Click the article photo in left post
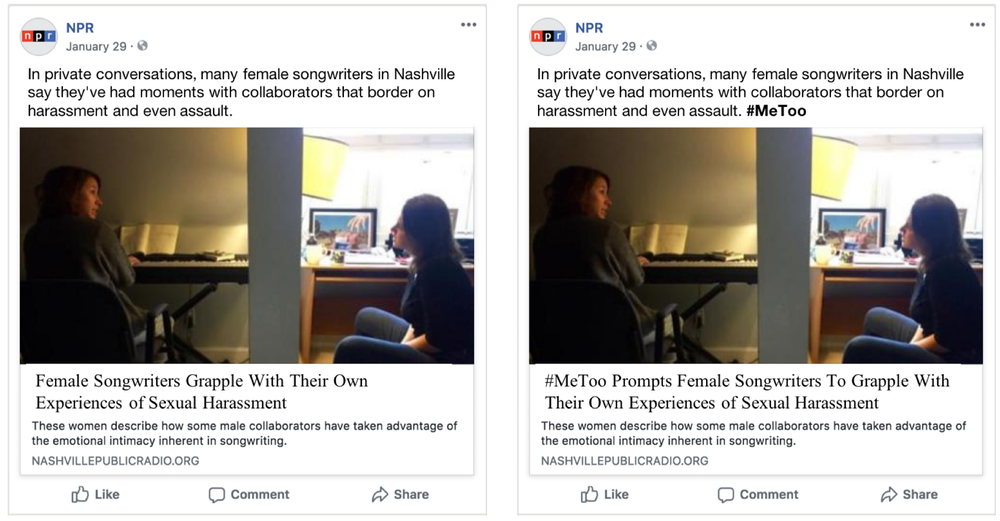Image resolution: width=1000 pixels, height=521 pixels. tap(247, 246)
